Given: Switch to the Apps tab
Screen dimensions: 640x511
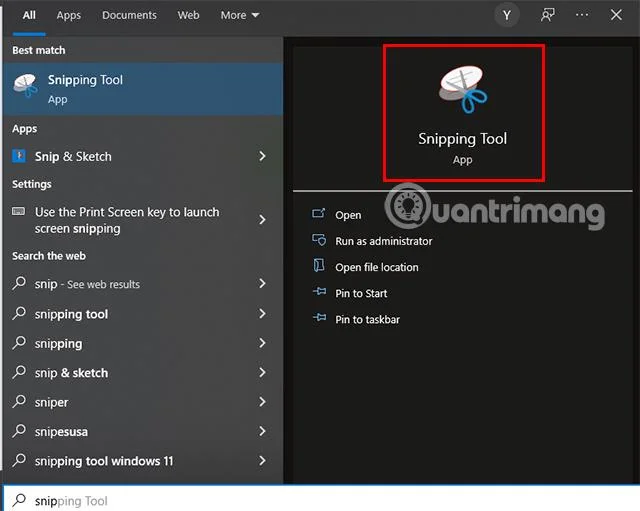Looking at the screenshot, I should (x=69, y=16).
